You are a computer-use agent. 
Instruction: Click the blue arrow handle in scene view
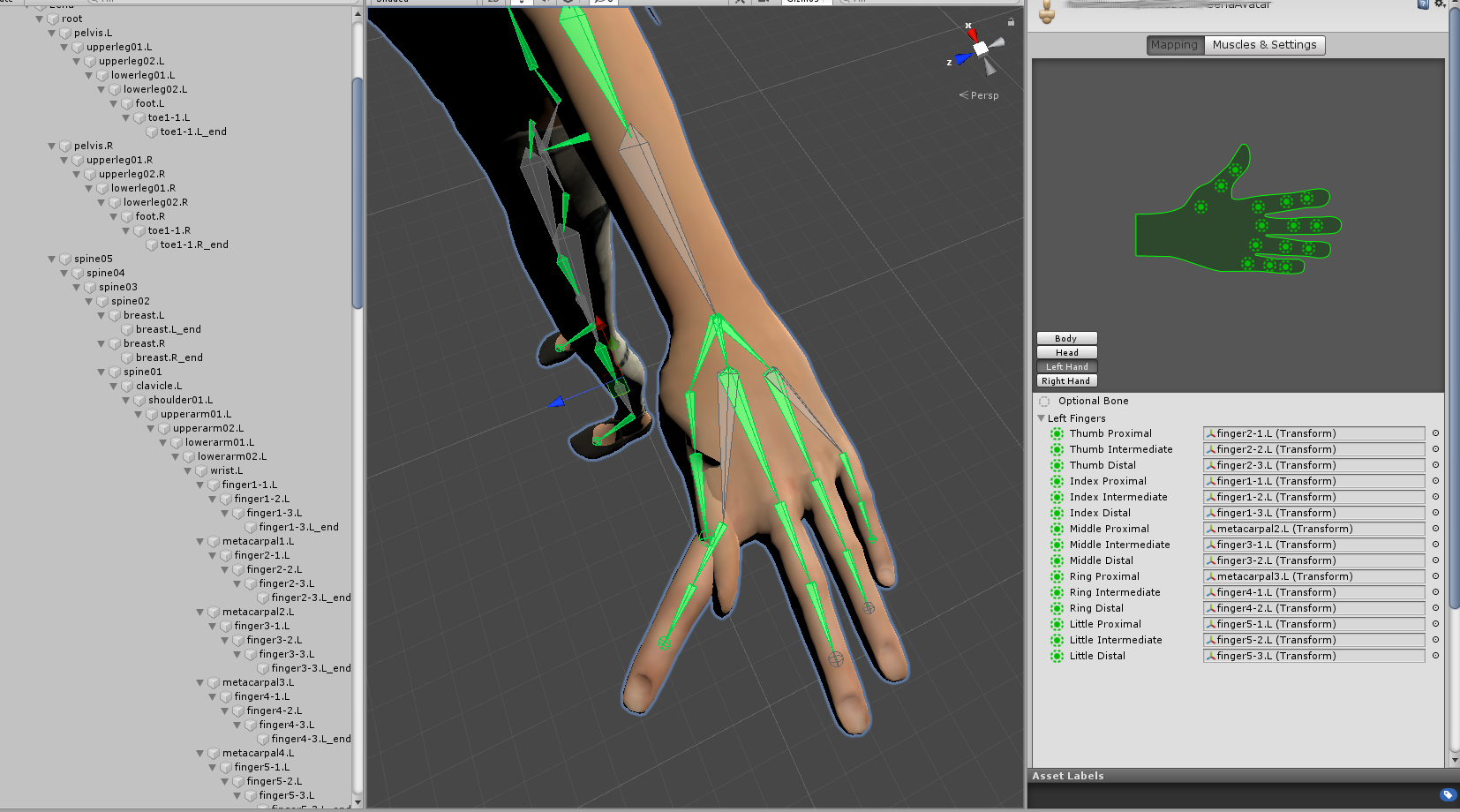tap(556, 402)
